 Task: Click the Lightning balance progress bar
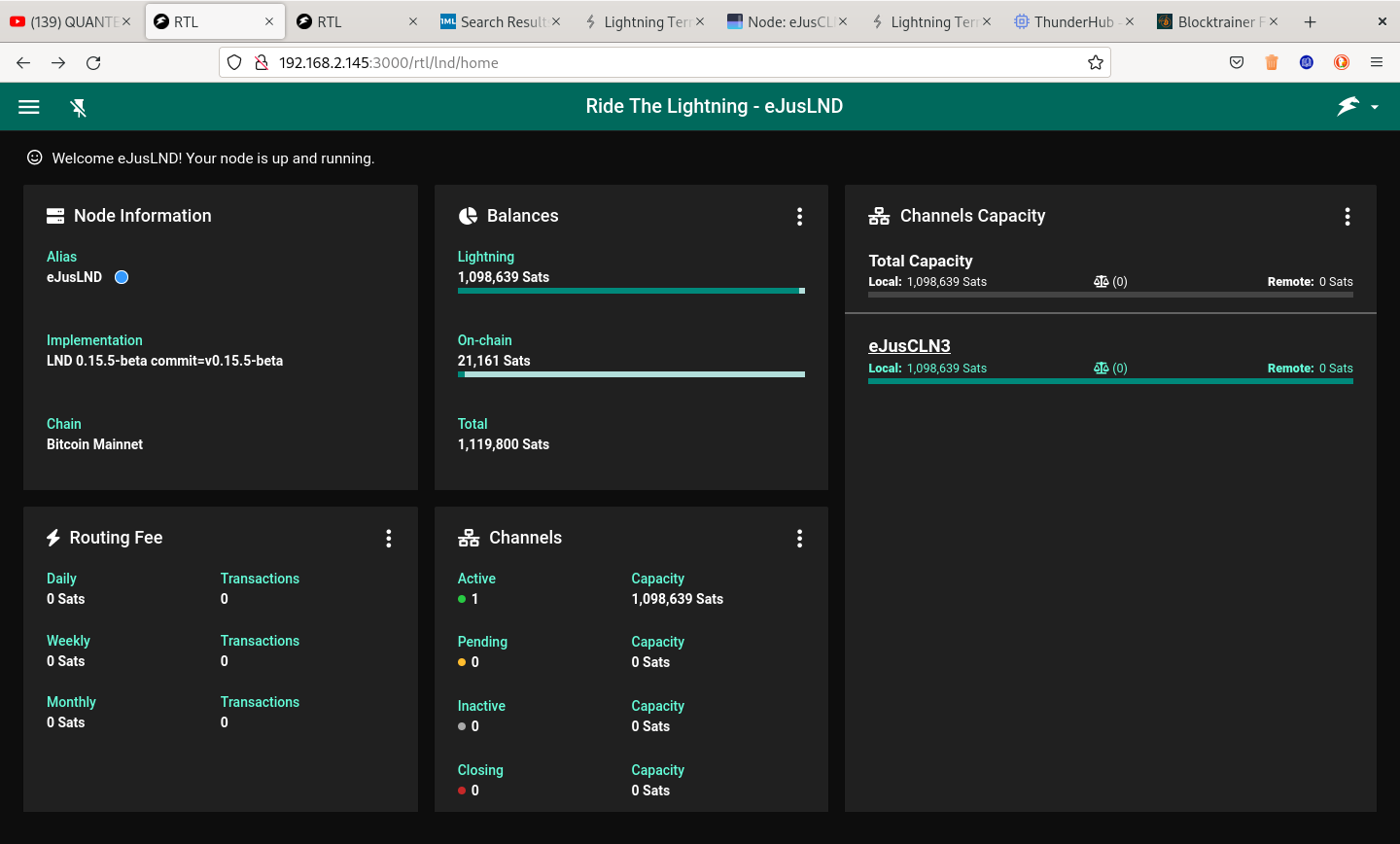click(631, 291)
